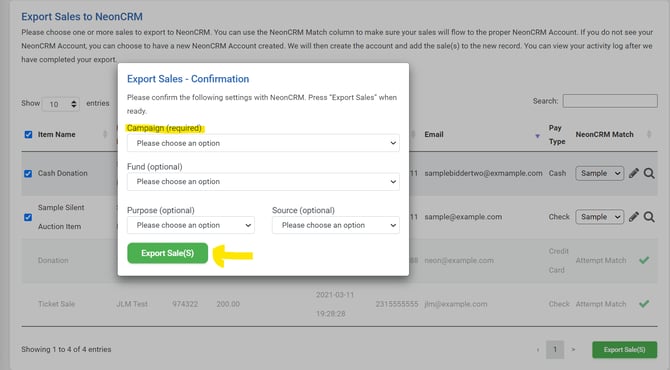670x370 pixels.
Task: Click 200.00 amount in Ticket Sale row
Action: [228, 304]
